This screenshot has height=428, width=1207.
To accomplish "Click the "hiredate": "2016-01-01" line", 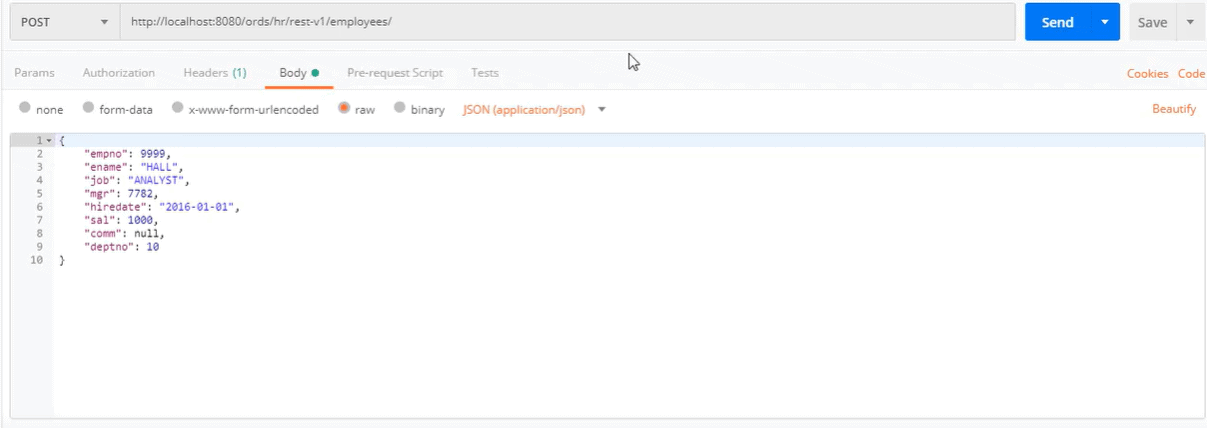I will (164, 207).
